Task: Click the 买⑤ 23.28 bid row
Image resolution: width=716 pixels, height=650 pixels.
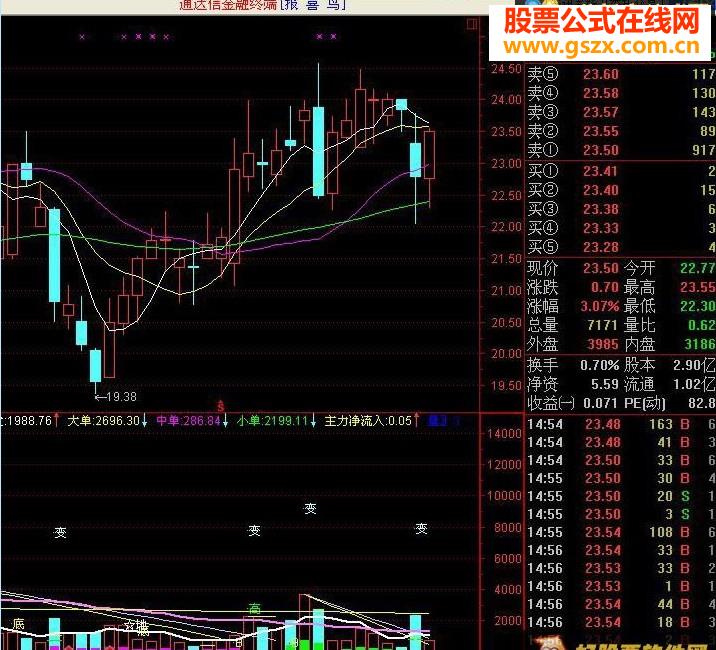Action: (x=621, y=247)
